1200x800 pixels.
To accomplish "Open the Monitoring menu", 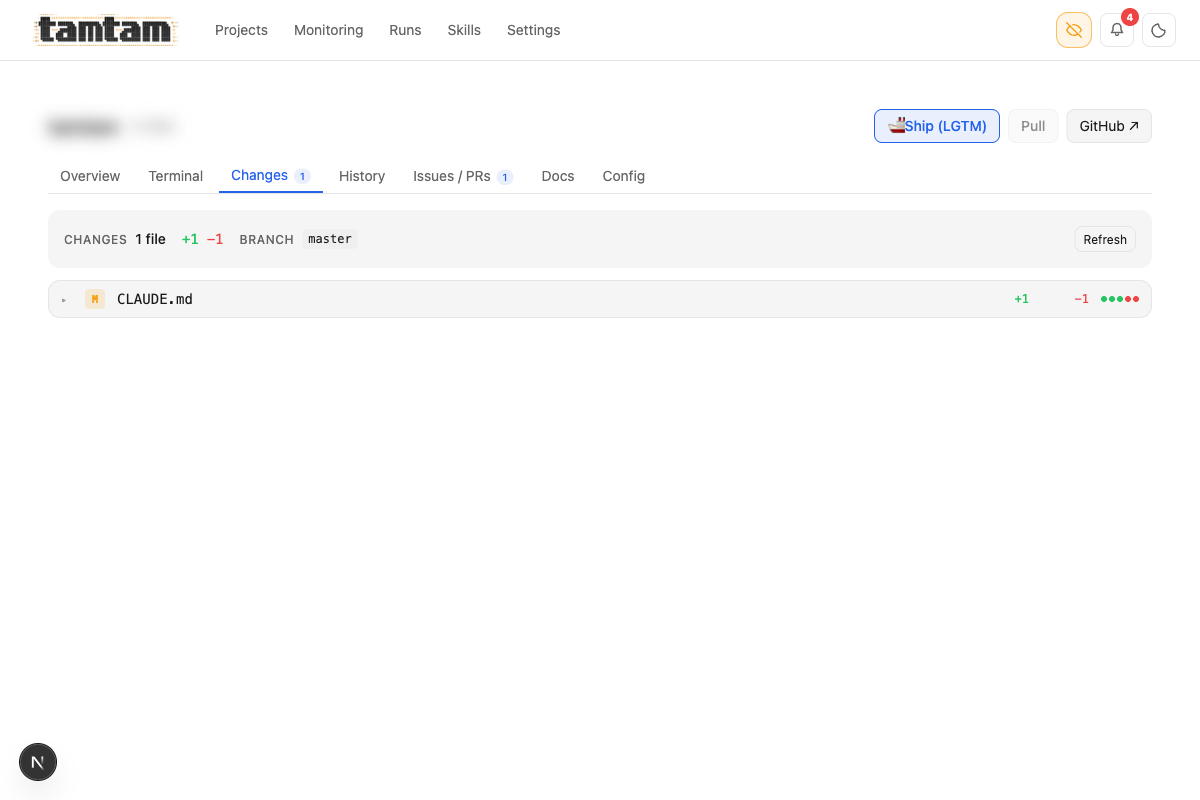I will [x=328, y=30].
